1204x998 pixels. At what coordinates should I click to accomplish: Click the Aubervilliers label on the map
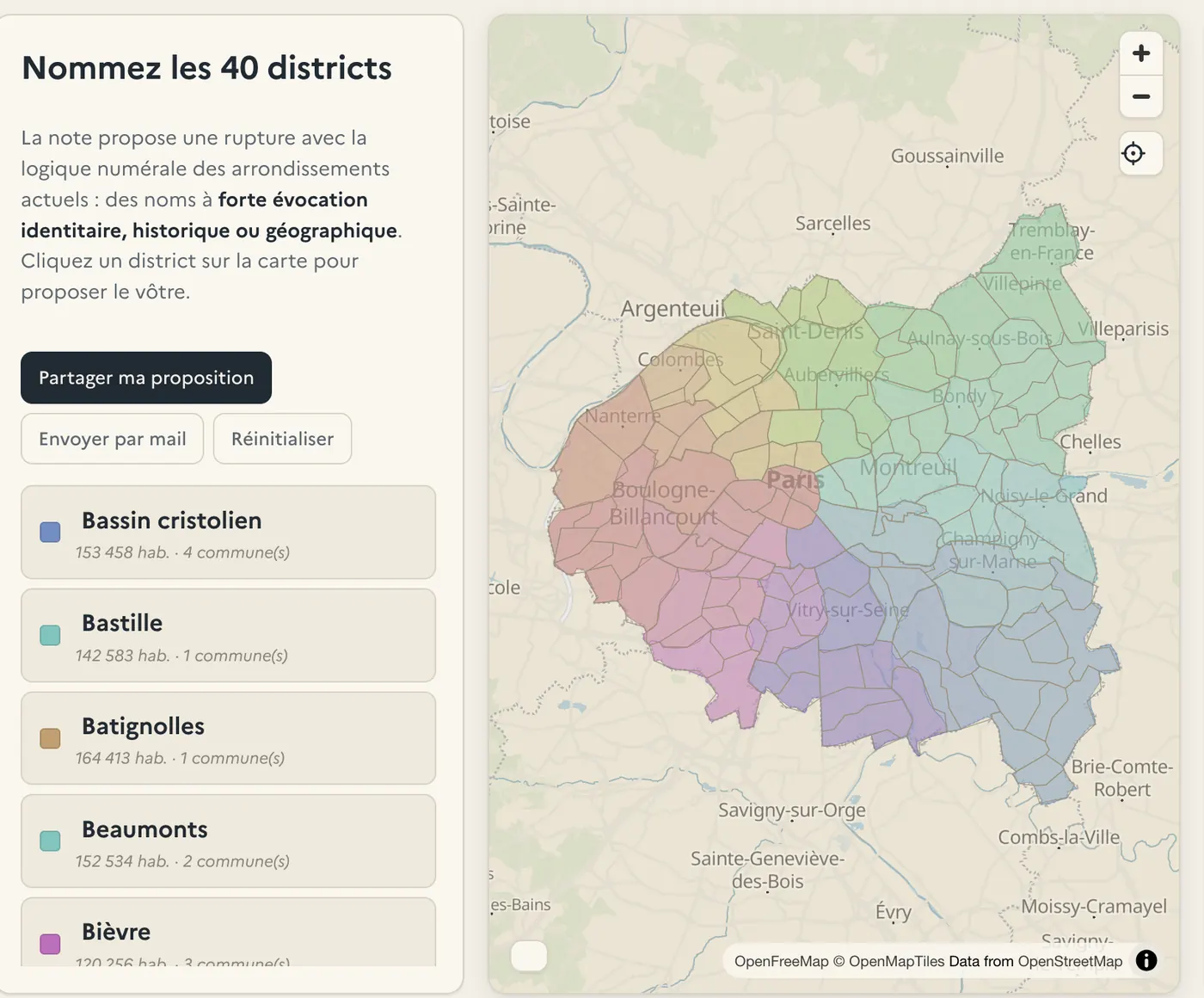[x=836, y=374]
